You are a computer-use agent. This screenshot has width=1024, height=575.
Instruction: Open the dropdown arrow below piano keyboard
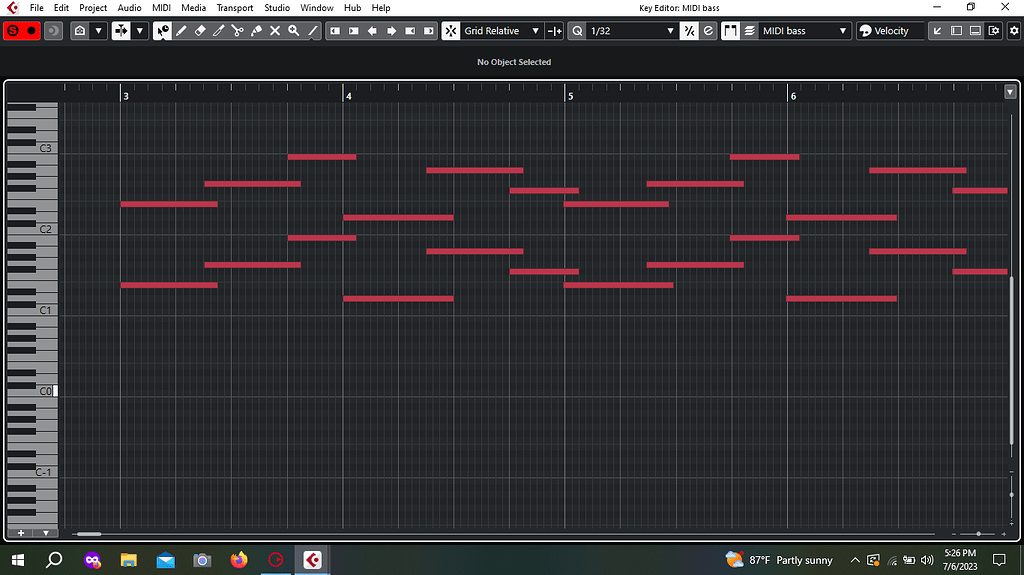pyautogui.click(x=46, y=533)
